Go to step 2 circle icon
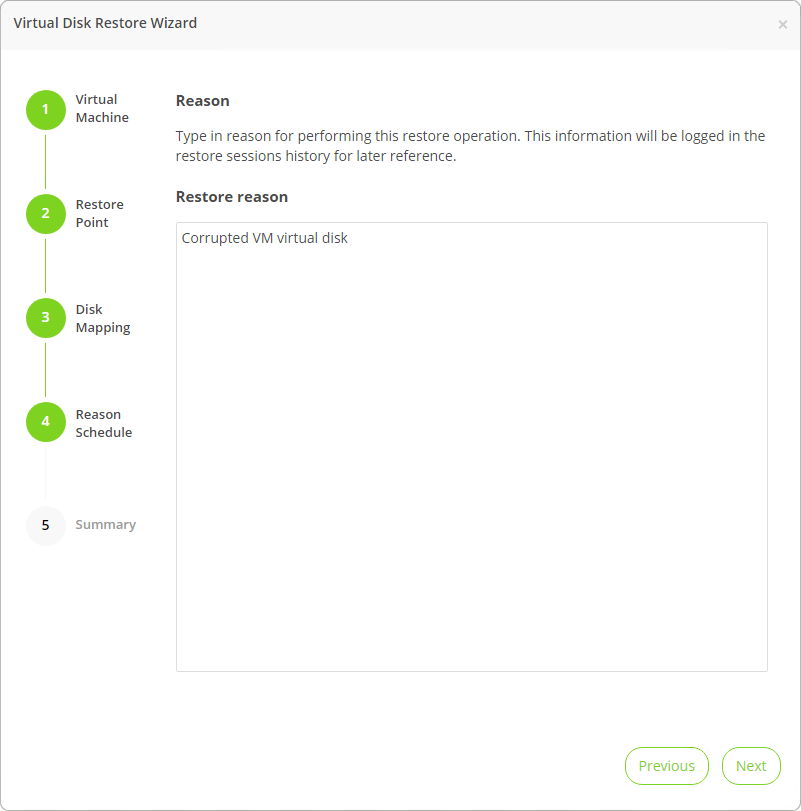Viewport: 801px width, 811px height. coord(46,214)
